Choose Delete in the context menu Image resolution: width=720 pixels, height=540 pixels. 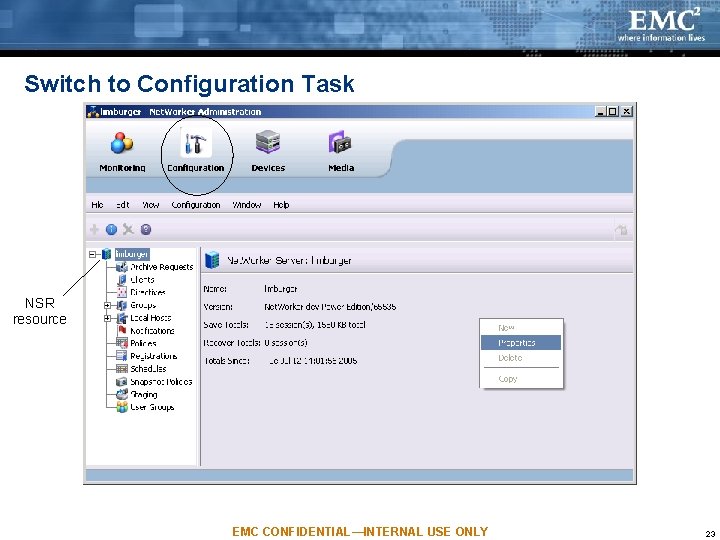pos(521,358)
